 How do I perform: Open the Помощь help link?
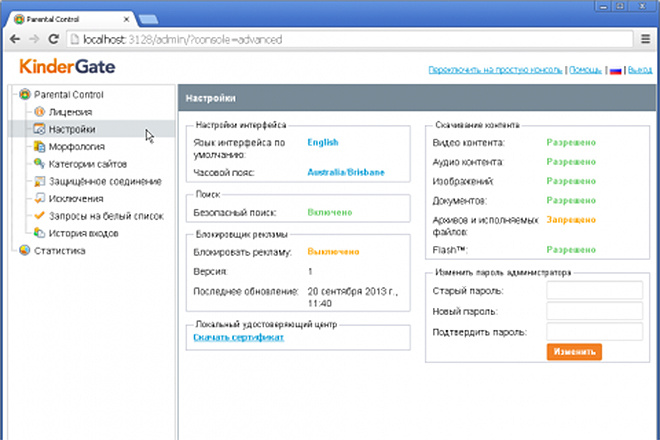[x=585, y=70]
